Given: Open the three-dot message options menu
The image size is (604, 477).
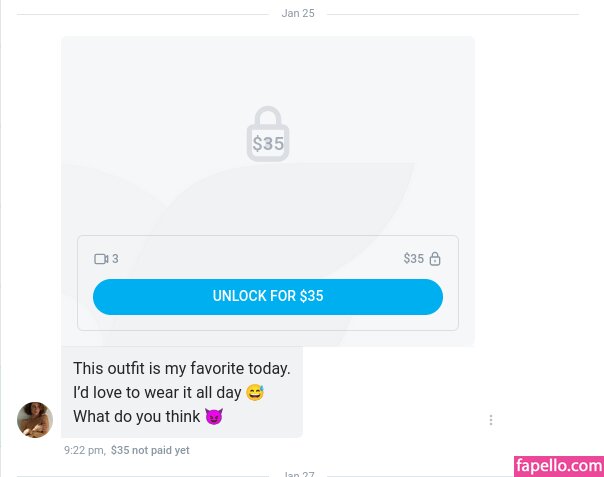Looking at the screenshot, I should [x=491, y=420].
